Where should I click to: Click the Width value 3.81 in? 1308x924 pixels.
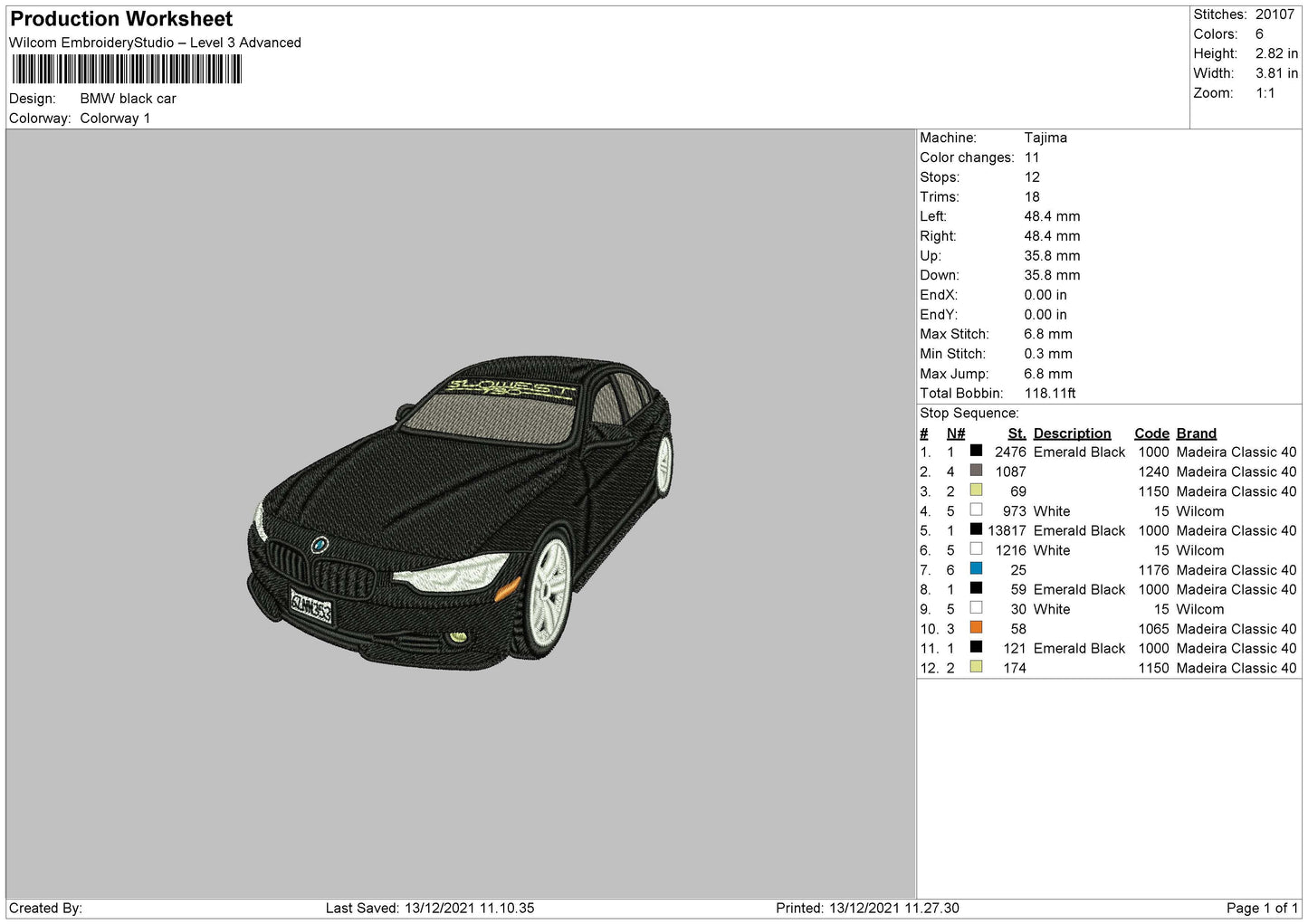point(1276,73)
